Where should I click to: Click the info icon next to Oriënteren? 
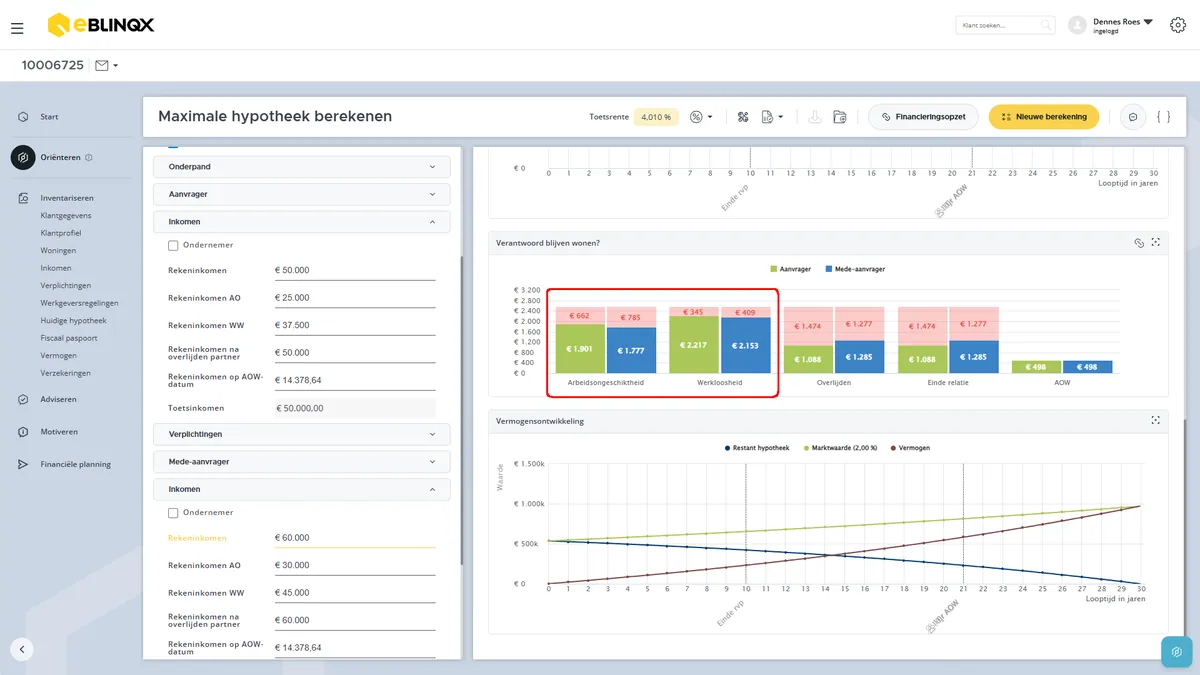(89, 158)
